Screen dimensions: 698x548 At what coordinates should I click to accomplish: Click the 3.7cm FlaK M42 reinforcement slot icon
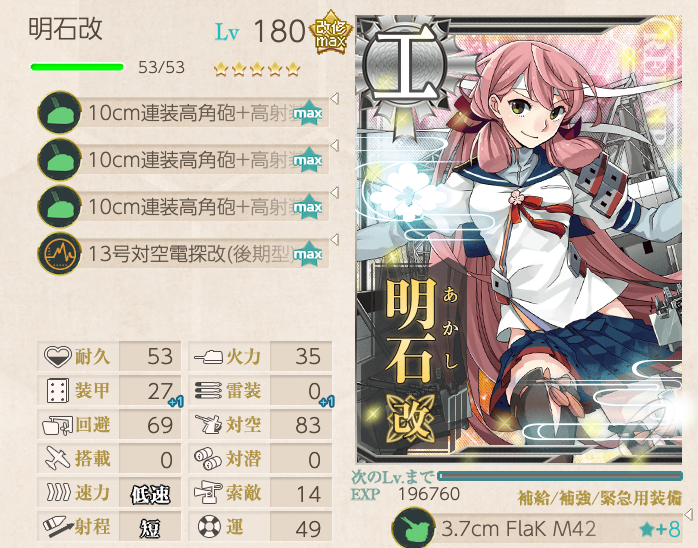pos(413,528)
